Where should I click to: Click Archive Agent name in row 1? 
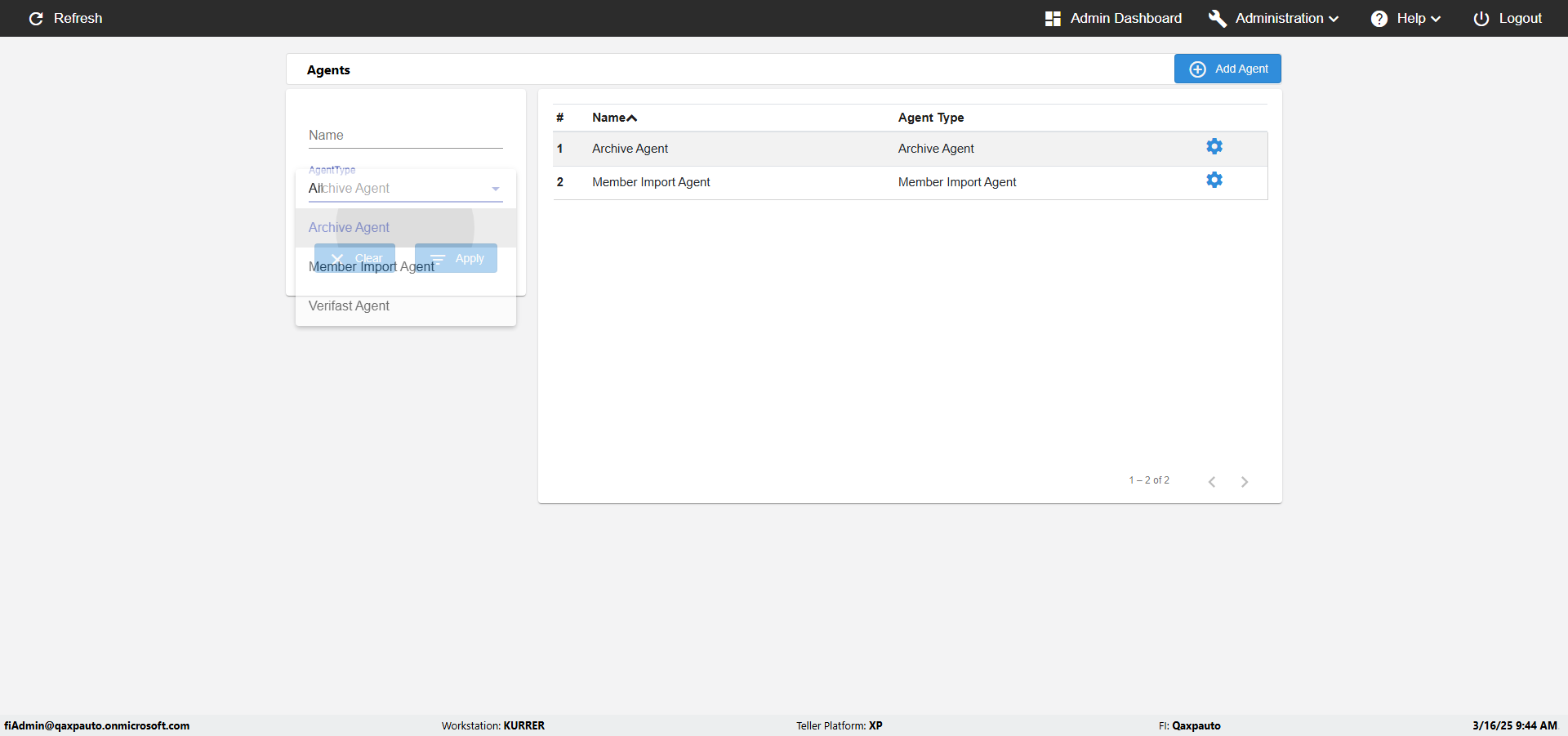[630, 149]
